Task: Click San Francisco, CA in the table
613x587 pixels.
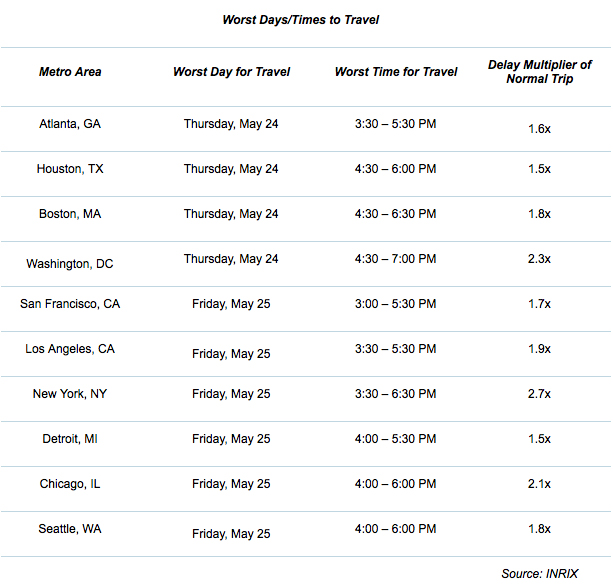Action: coord(70,303)
